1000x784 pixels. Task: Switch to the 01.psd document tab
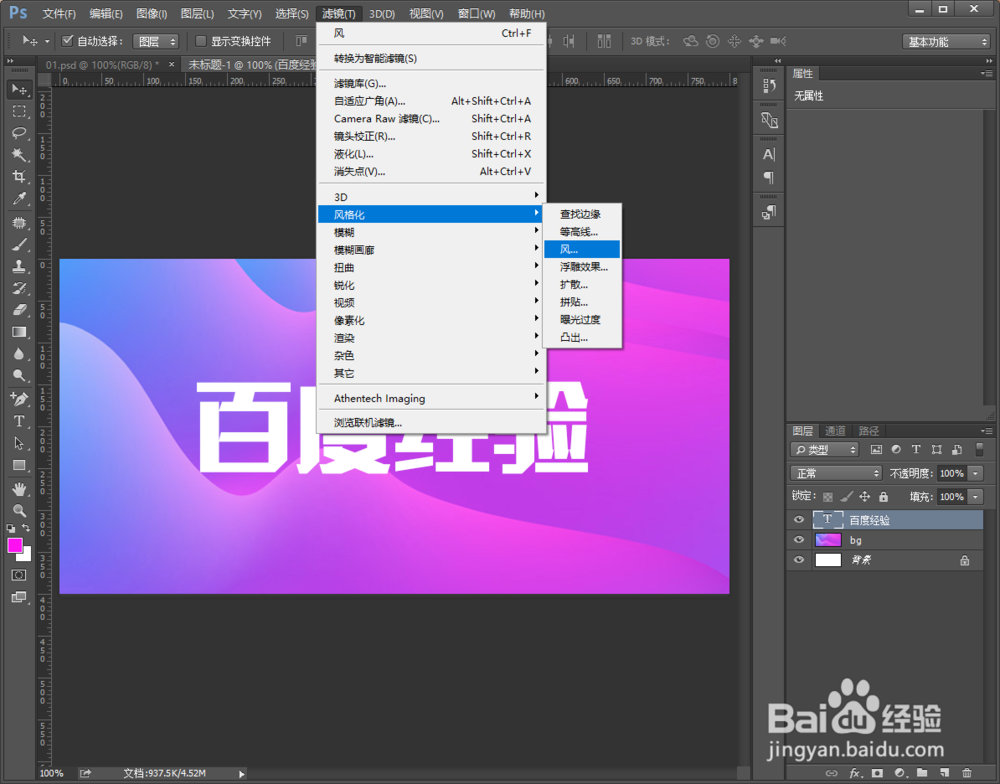coord(102,64)
